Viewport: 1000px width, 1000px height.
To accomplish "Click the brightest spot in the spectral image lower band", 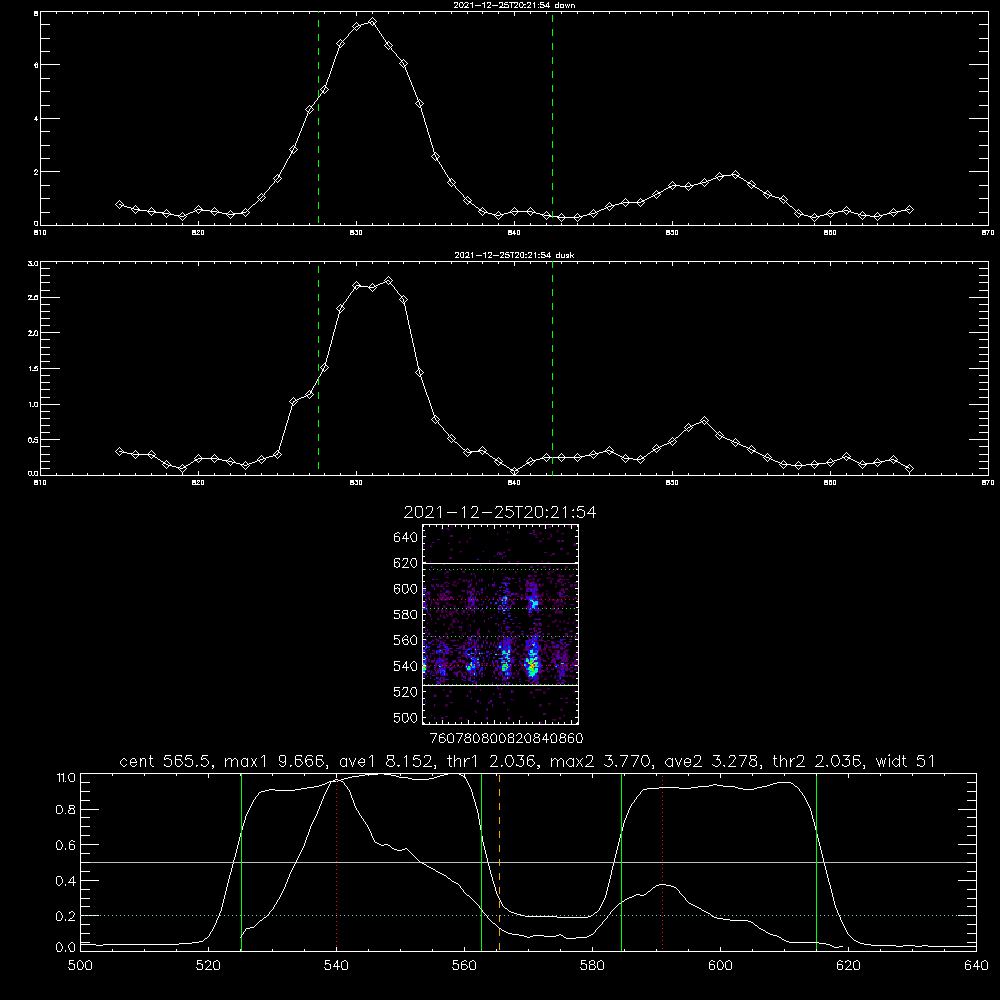I will pyautogui.click(x=533, y=666).
